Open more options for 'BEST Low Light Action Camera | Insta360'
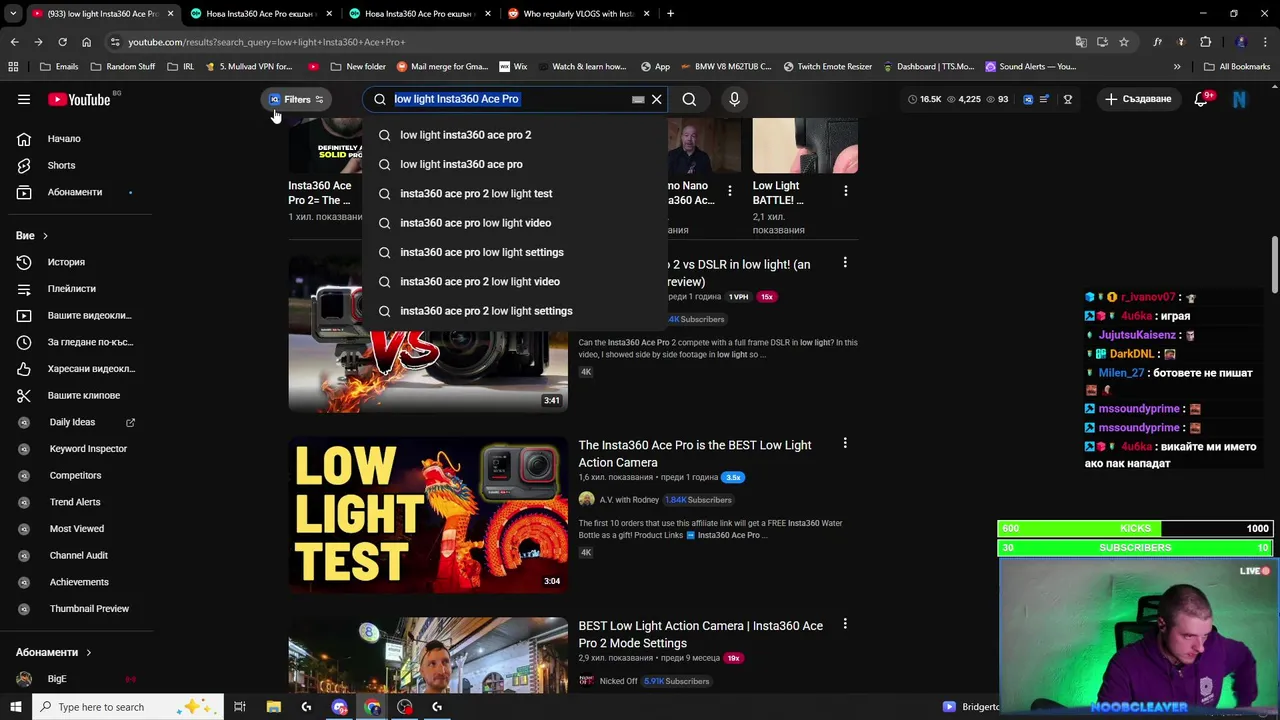Screen dimensions: 1280x720 [845, 624]
